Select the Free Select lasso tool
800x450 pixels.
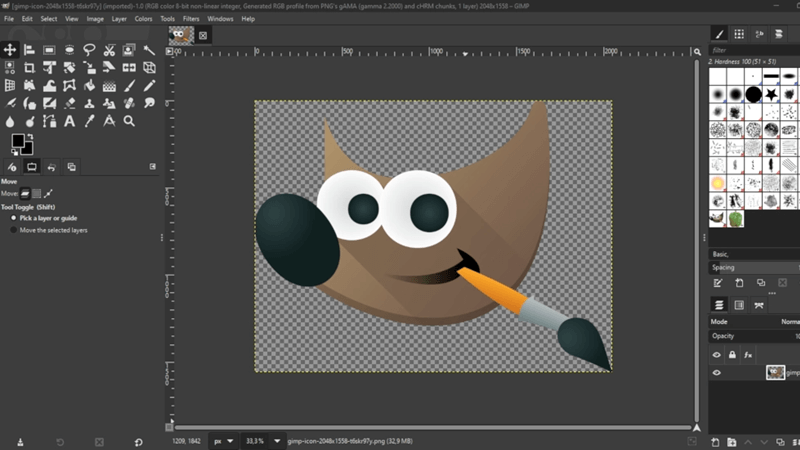pyautogui.click(x=89, y=49)
